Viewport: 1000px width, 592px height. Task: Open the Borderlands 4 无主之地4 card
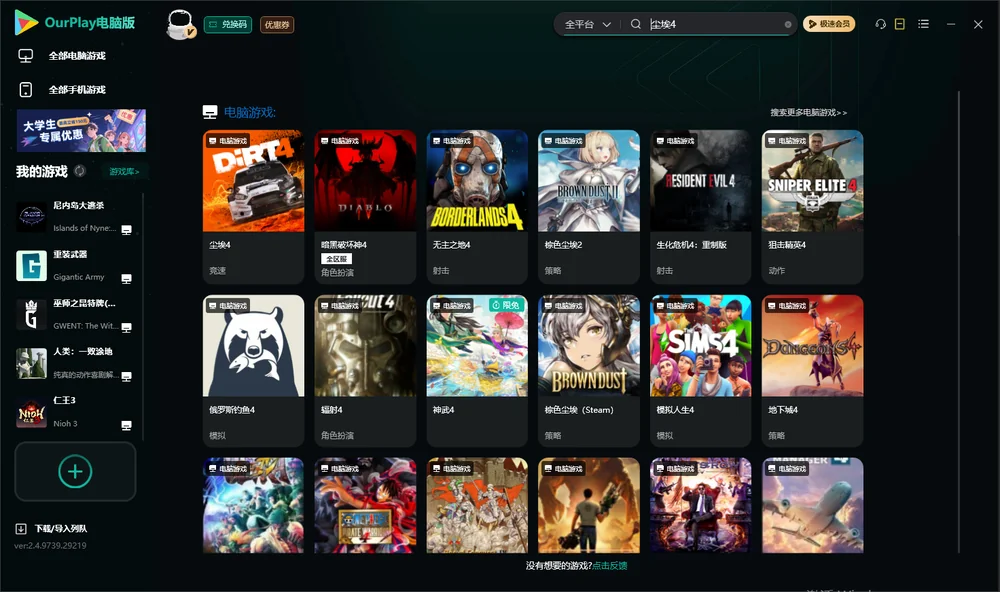point(477,206)
